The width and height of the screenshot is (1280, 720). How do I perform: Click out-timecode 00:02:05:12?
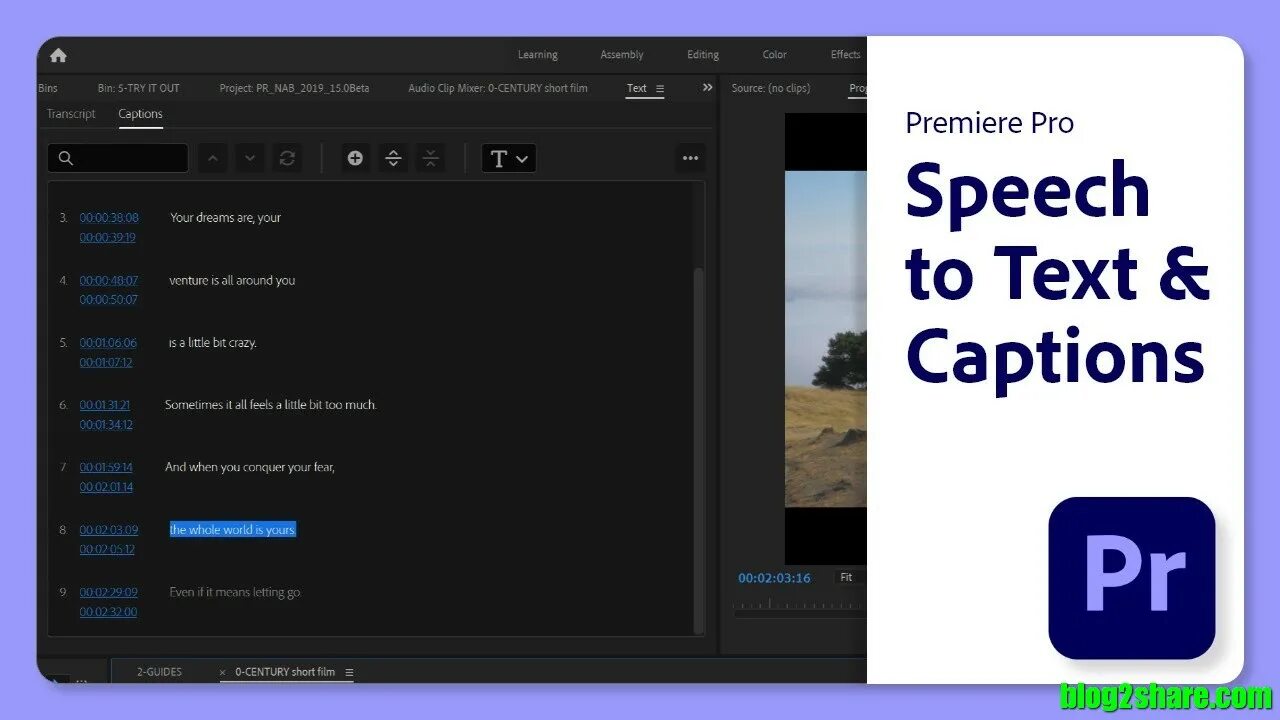tap(107, 550)
